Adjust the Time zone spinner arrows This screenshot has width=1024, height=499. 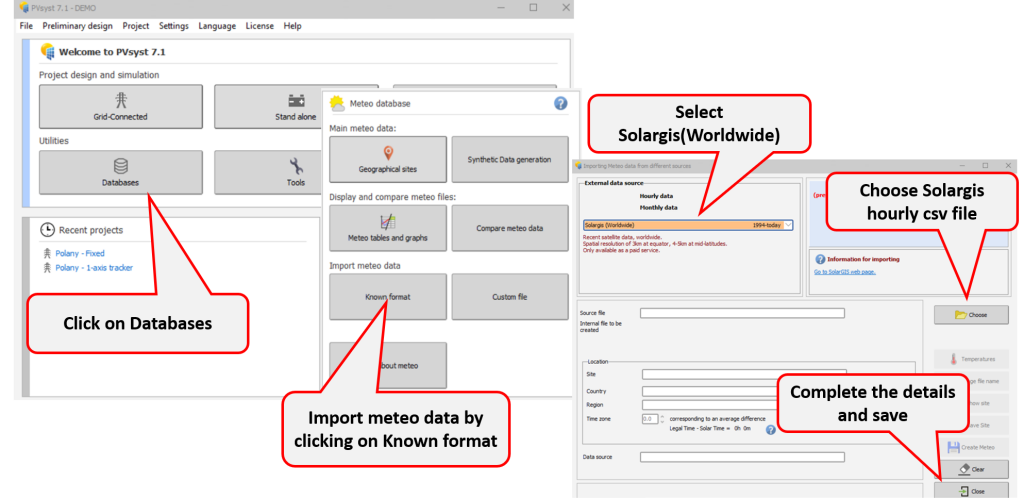point(661,419)
